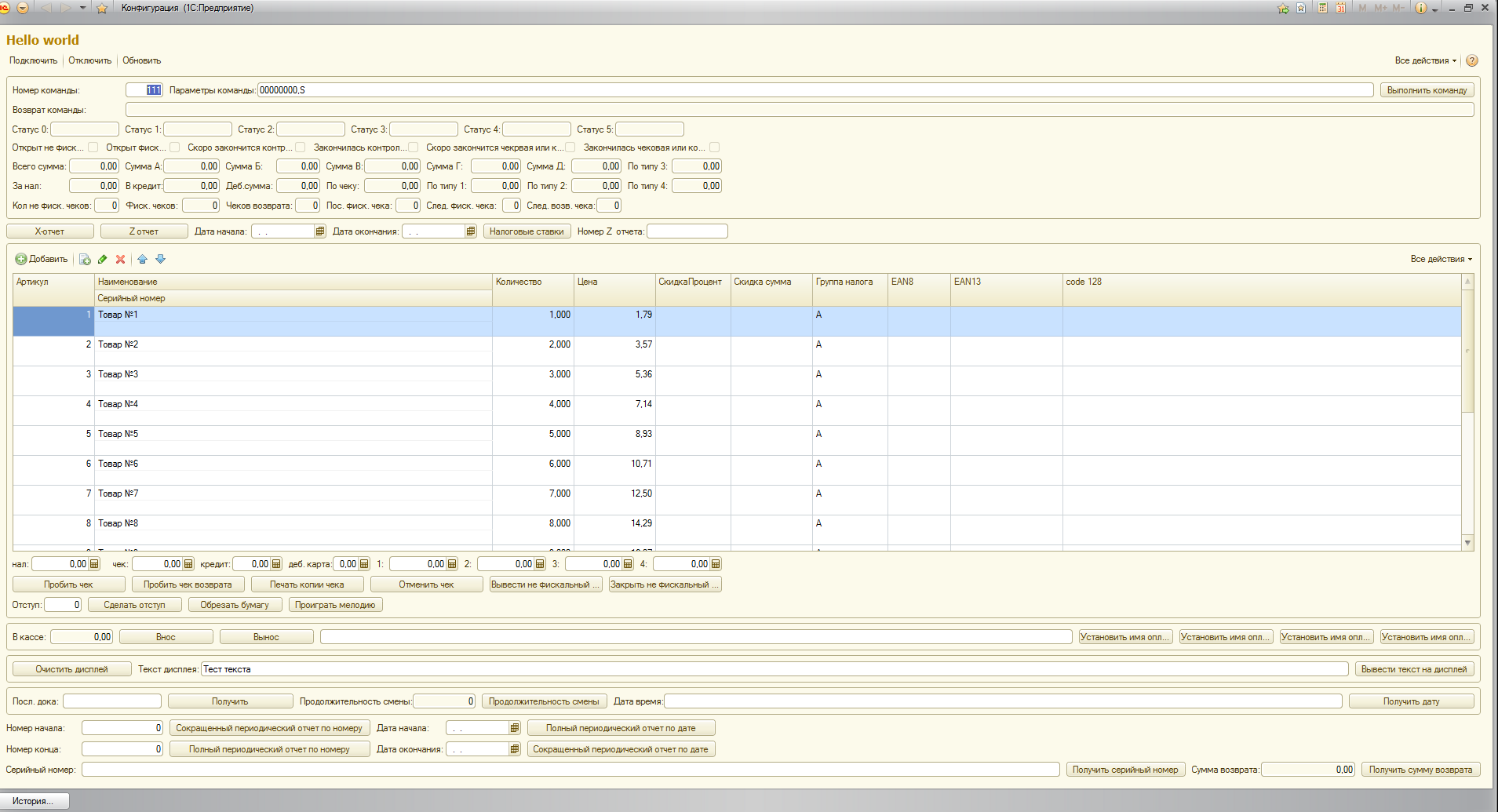Screen dimensions: 1498x812
Task: Open the history/bookmarked document icon
Action: point(1301,8)
